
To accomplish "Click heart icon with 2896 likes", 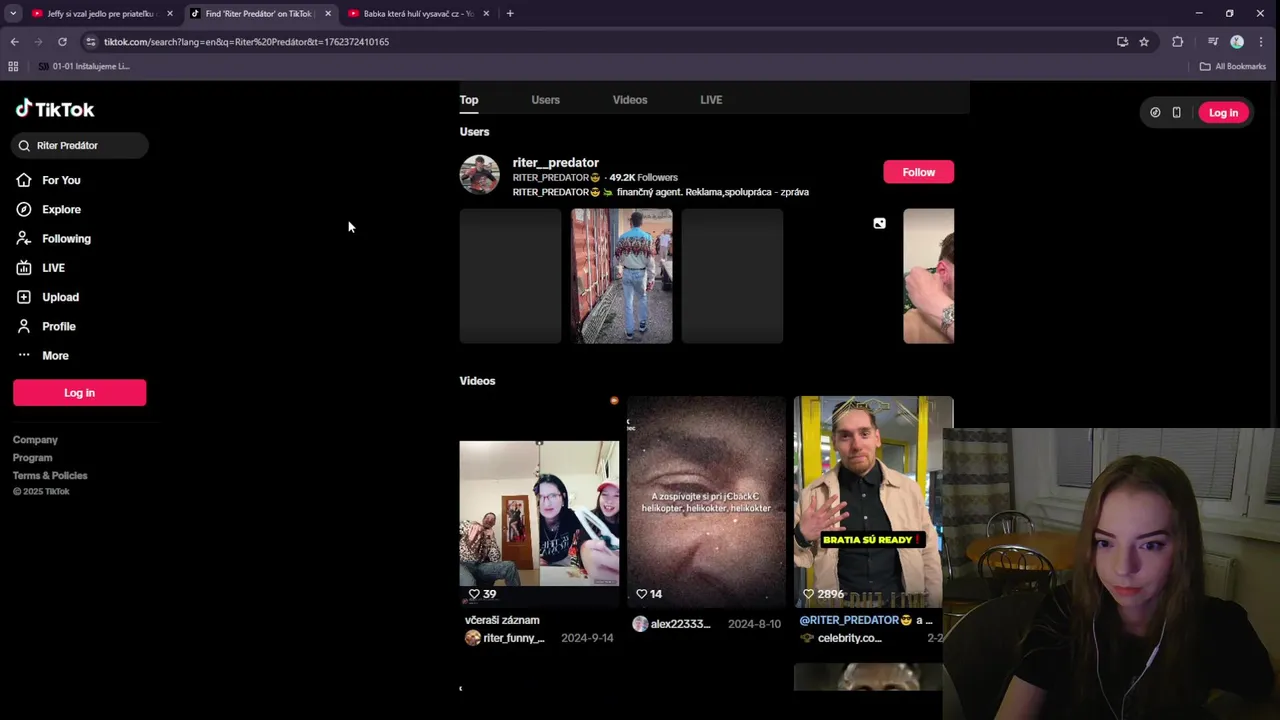I will [x=809, y=594].
